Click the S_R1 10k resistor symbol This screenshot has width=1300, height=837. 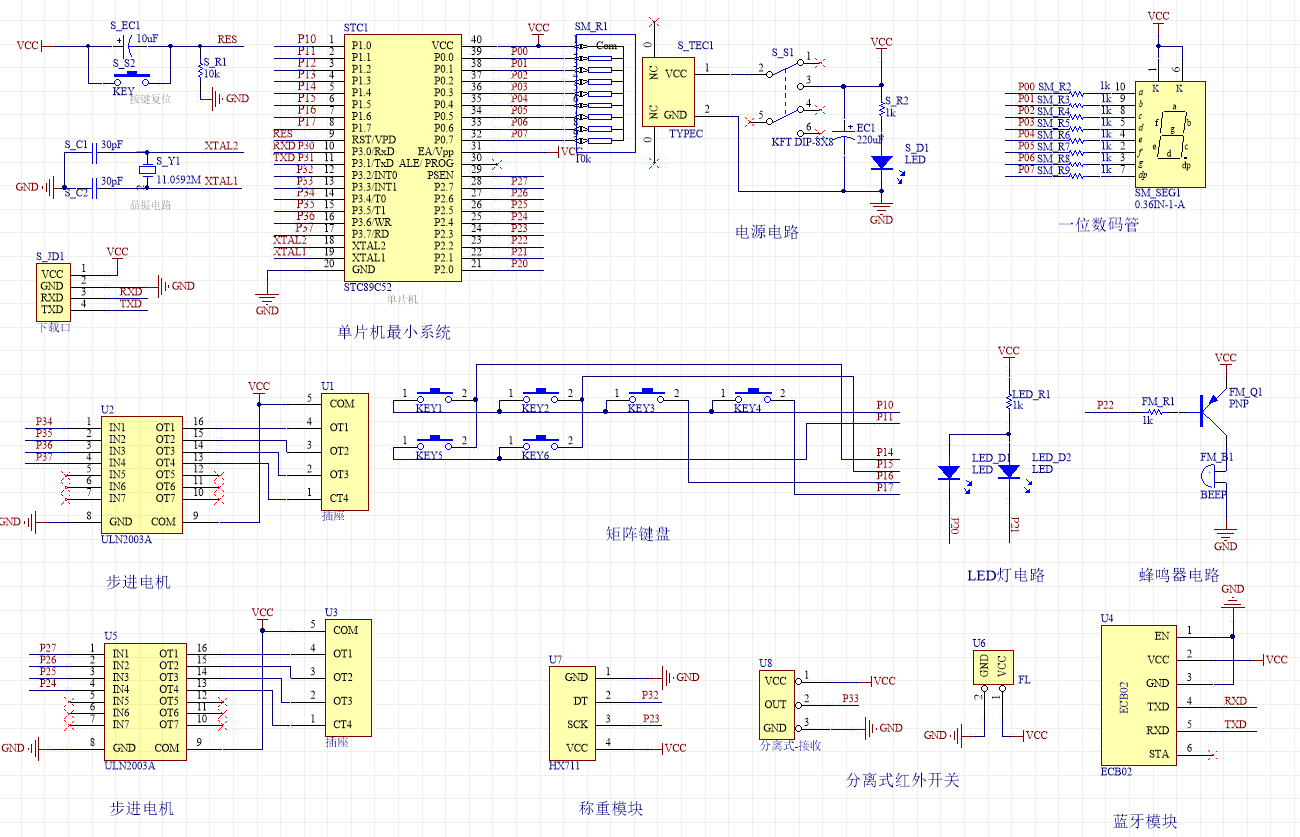(x=200, y=70)
